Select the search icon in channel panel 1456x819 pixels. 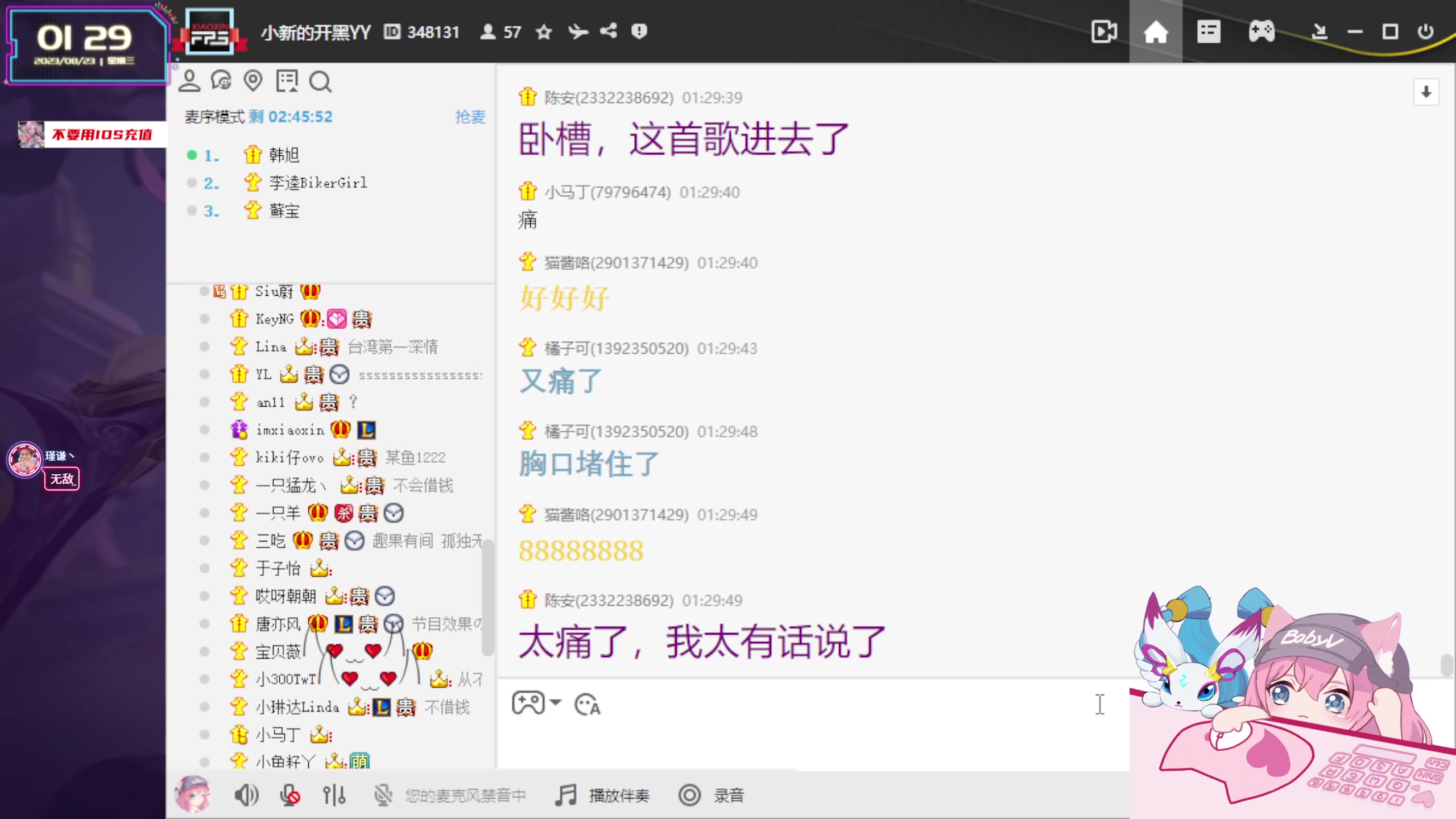coord(320,81)
